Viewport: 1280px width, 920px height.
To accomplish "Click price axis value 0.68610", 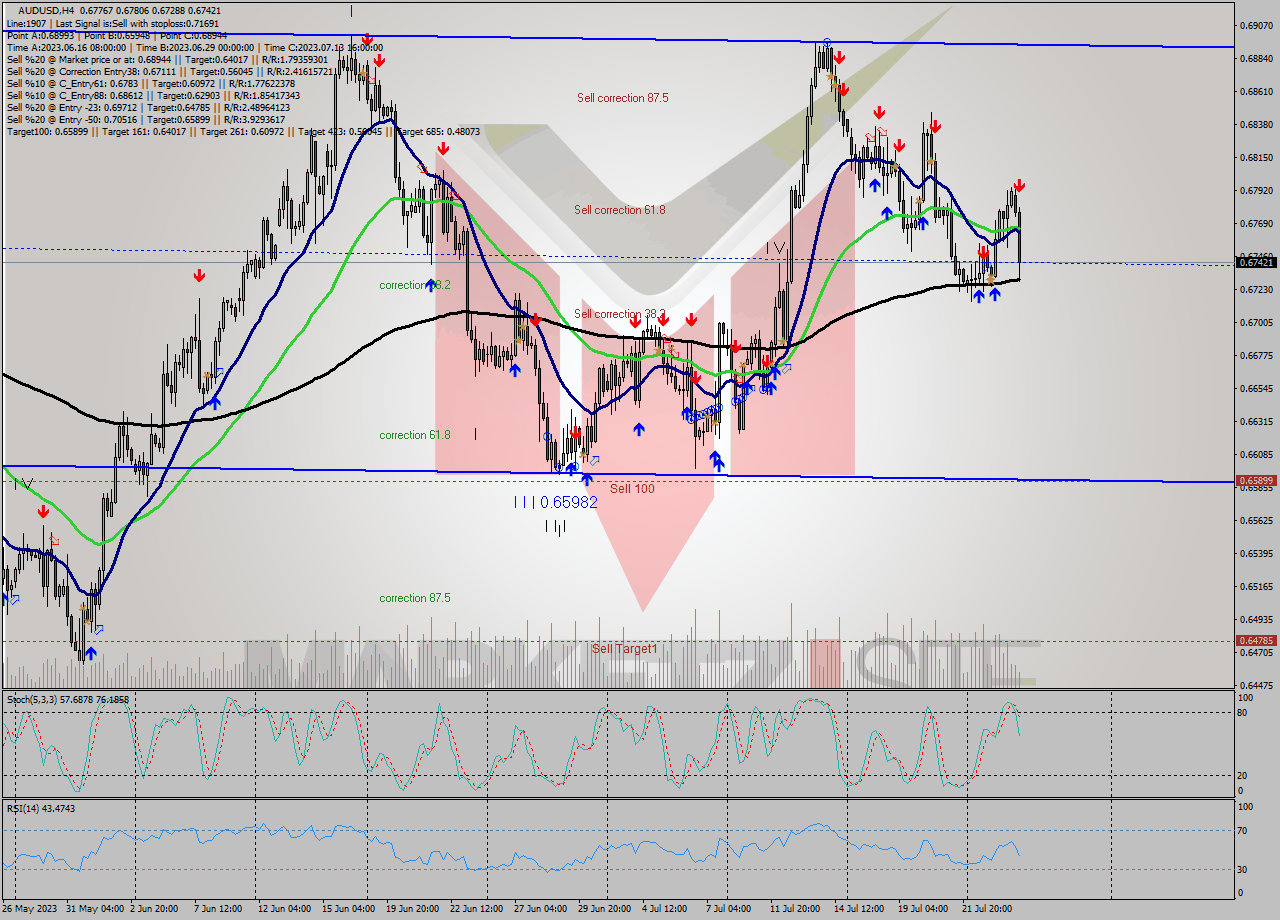I will tap(1257, 91).
